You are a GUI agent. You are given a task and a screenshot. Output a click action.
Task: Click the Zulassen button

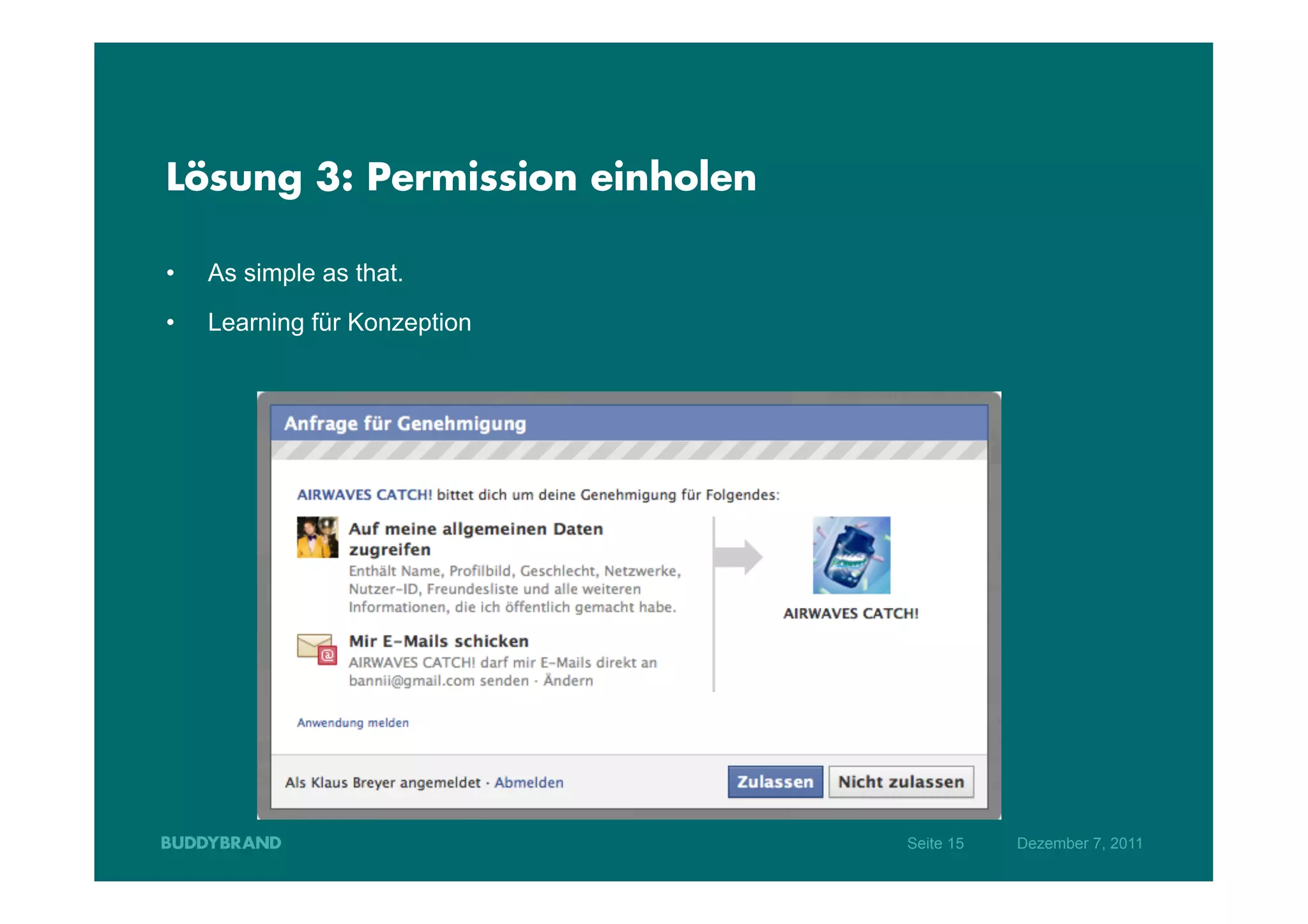point(775,782)
